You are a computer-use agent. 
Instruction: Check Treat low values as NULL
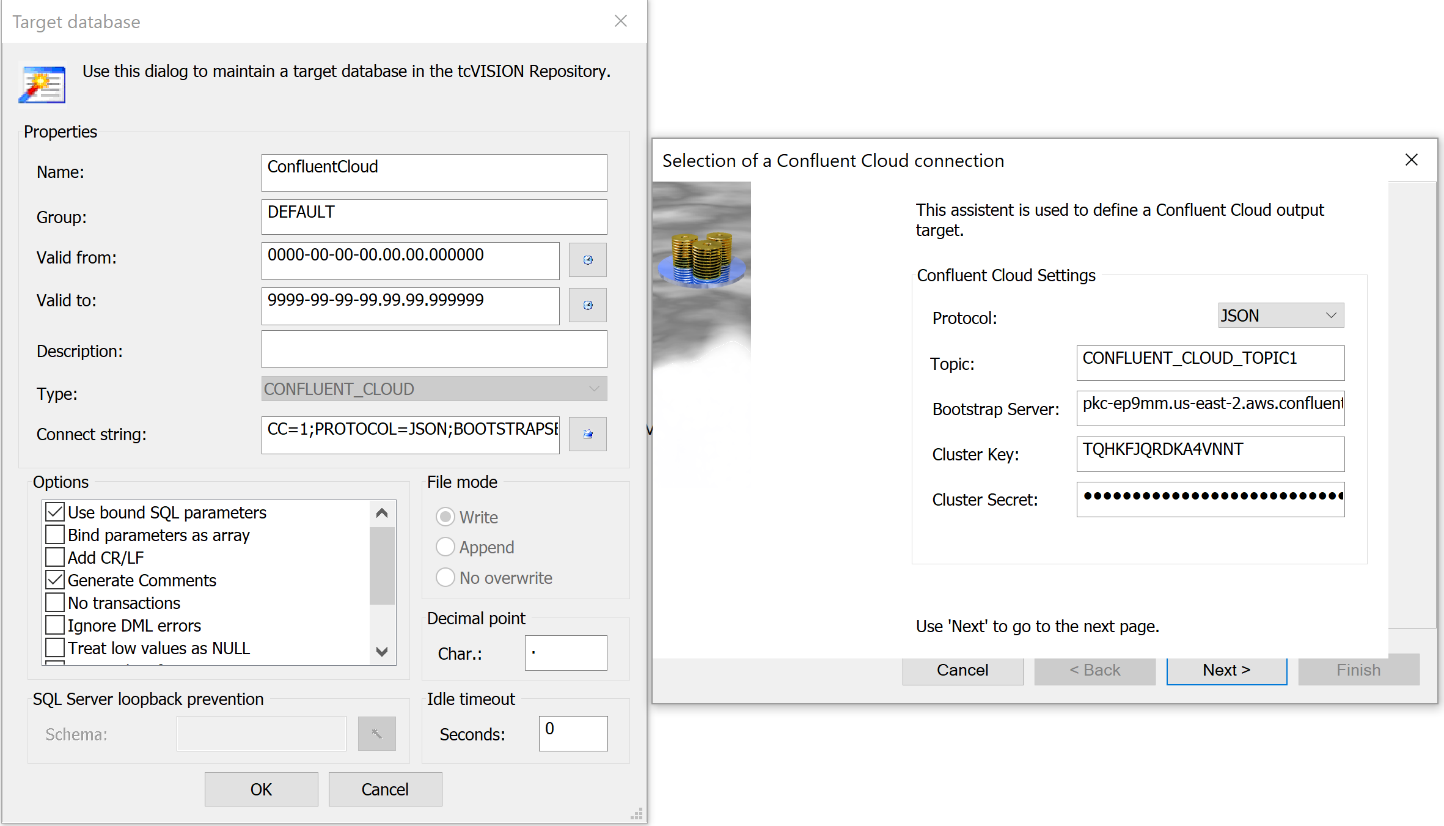(55, 648)
